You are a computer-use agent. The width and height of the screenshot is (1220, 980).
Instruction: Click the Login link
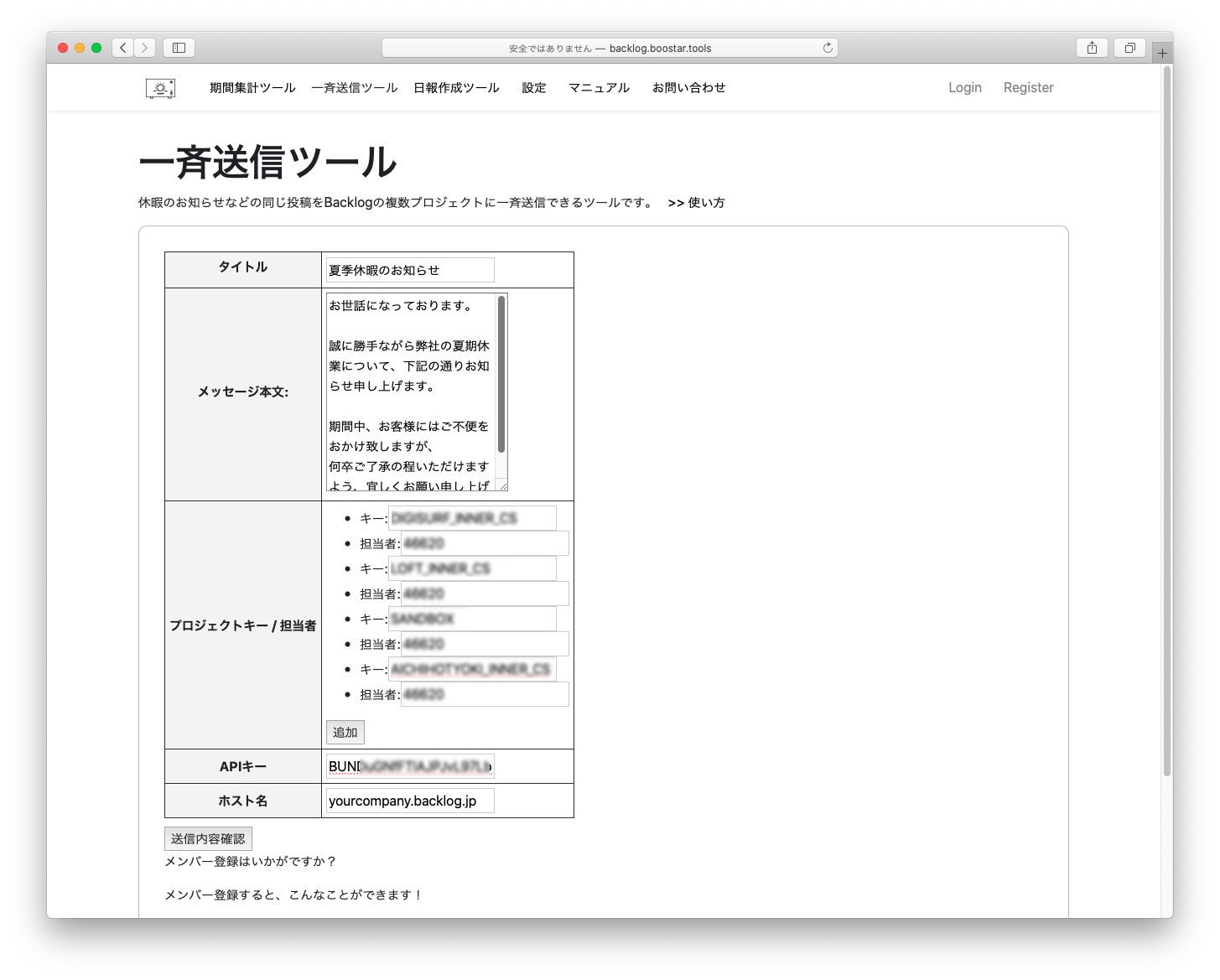[x=964, y=88]
